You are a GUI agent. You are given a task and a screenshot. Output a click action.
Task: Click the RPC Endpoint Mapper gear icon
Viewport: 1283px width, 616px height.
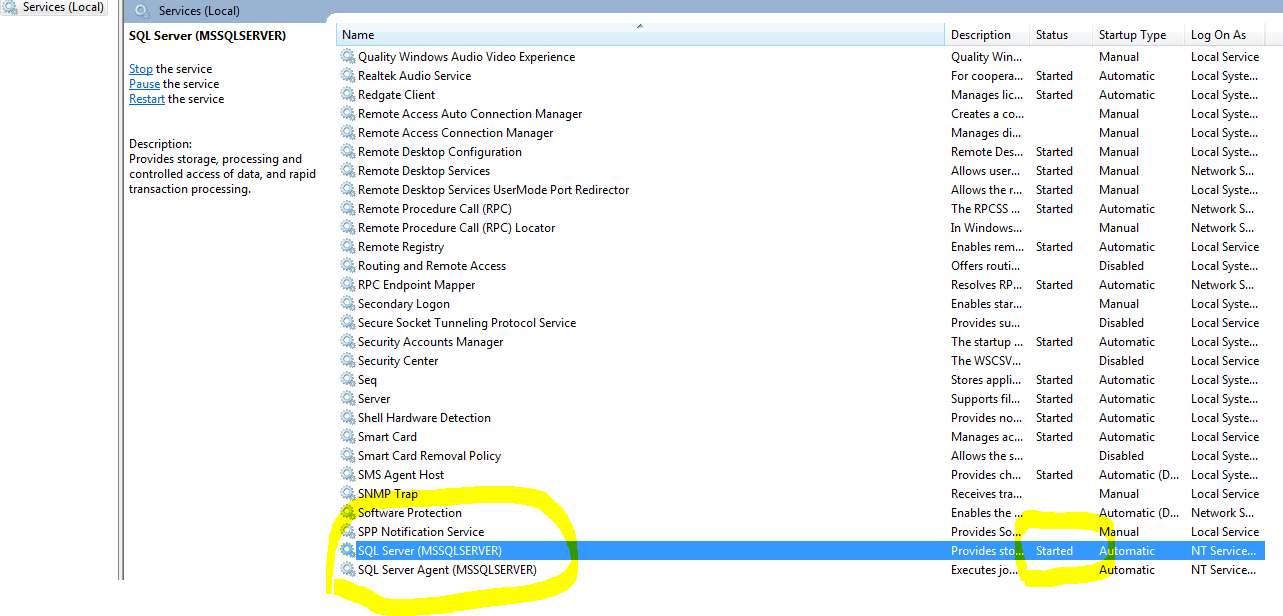349,284
